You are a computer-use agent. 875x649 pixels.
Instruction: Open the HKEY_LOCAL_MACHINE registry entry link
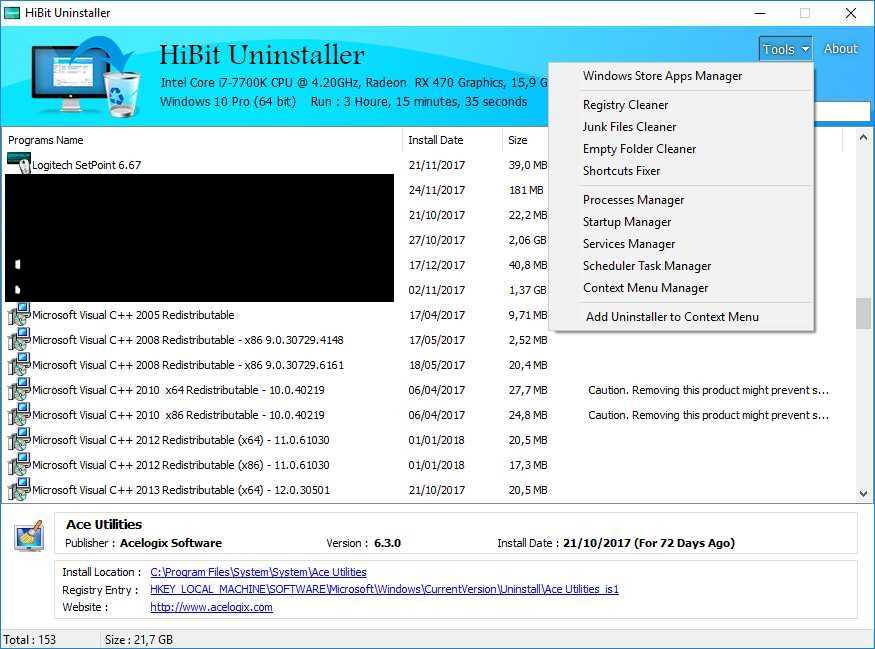384,589
